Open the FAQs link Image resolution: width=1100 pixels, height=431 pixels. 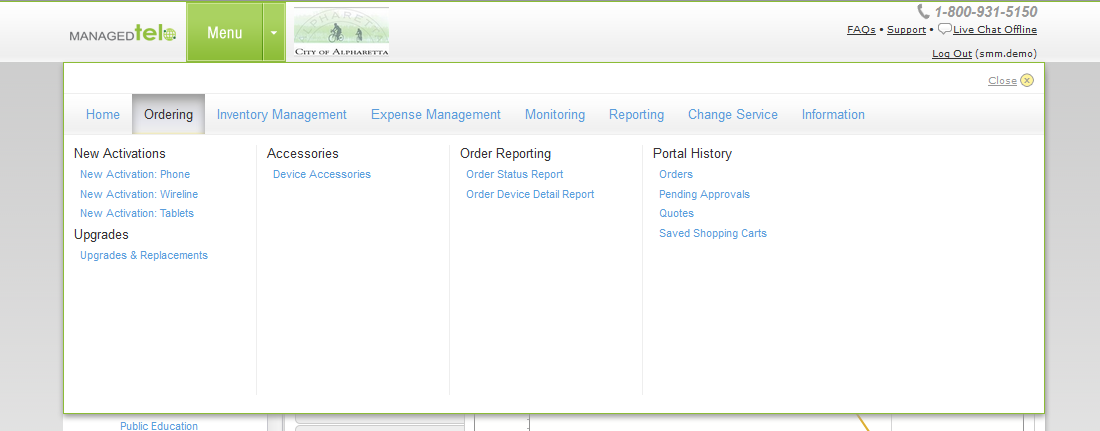861,30
